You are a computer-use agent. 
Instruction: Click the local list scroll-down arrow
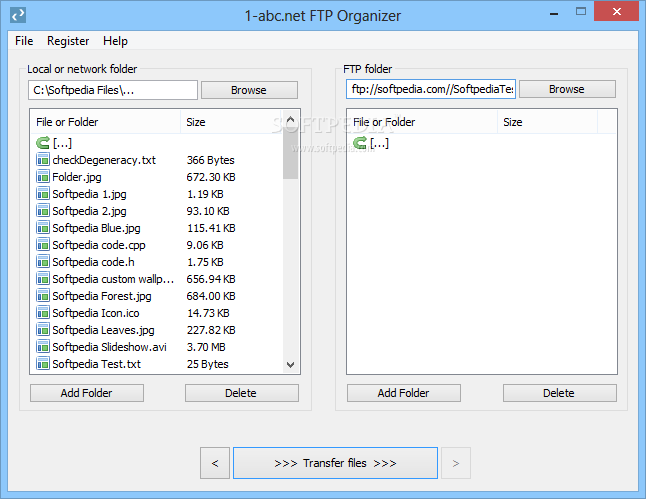click(x=290, y=365)
